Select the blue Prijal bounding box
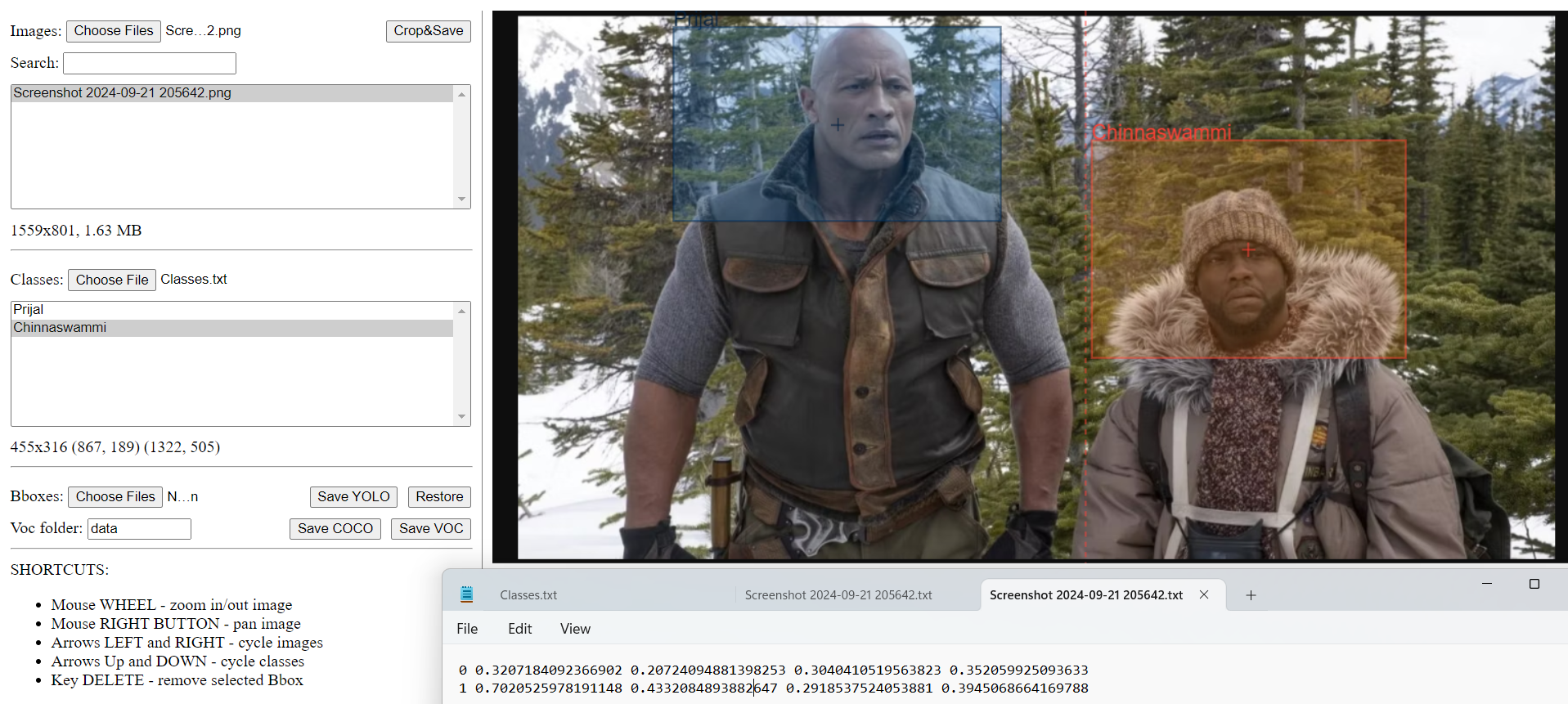1568x704 pixels. 837,124
